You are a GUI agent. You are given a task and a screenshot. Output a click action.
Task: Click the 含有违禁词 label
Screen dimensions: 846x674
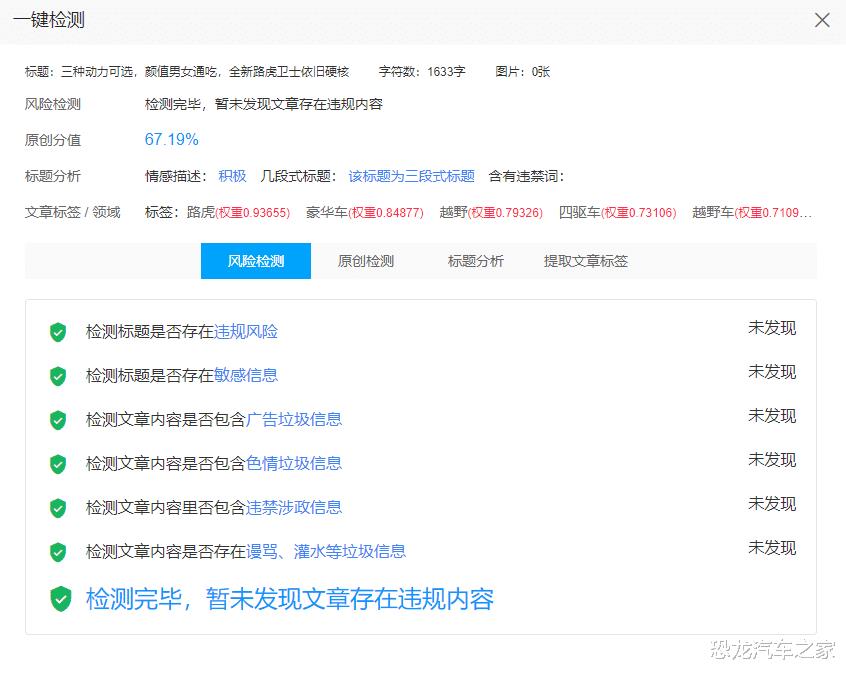click(526, 176)
